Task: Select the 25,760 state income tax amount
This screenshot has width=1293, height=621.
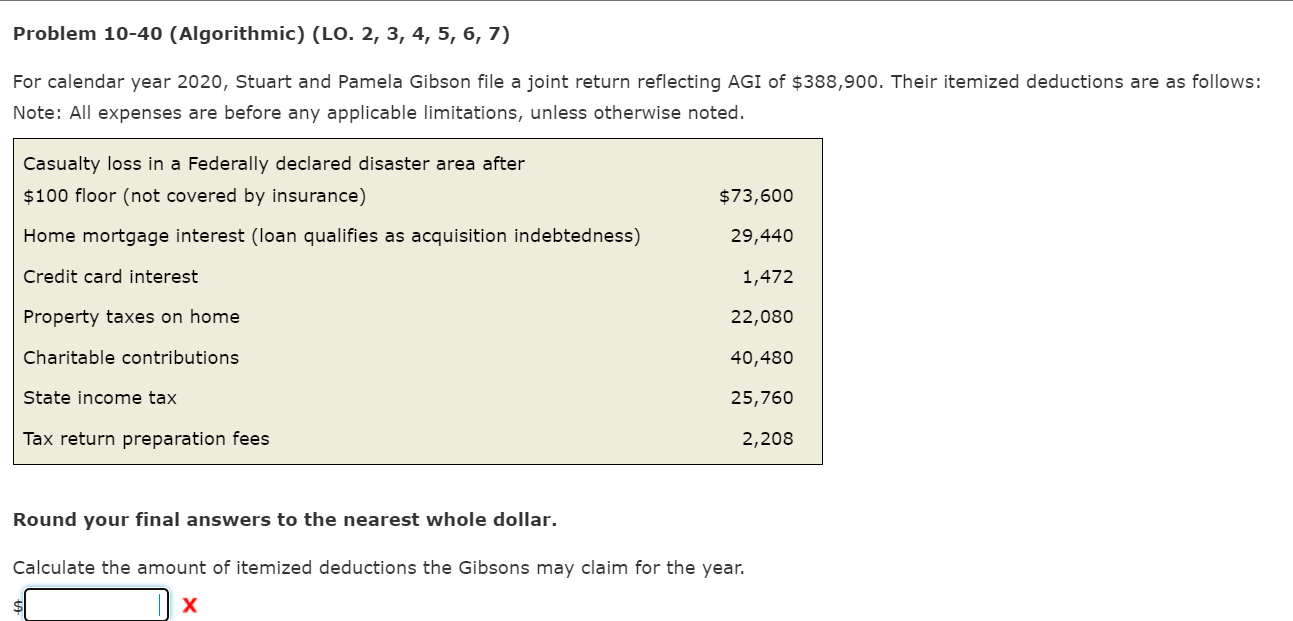Action: pyautogui.click(x=764, y=397)
